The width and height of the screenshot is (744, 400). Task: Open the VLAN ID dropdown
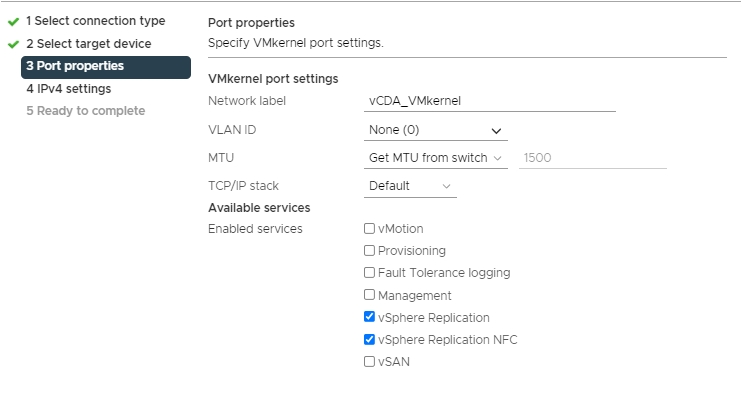click(435, 130)
